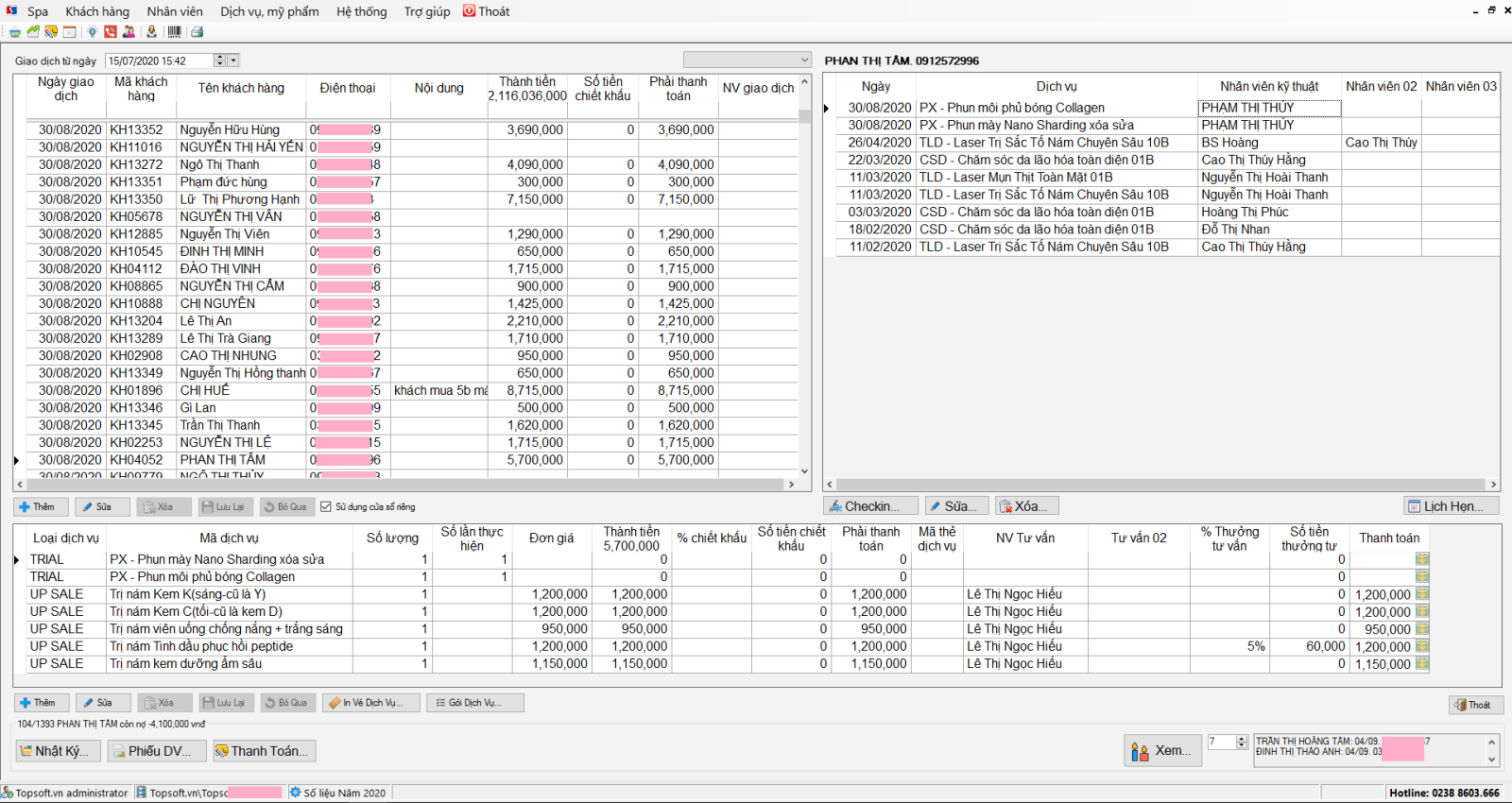Click the Xem... button
The height and width of the screenshot is (803, 1512).
pyautogui.click(x=1161, y=751)
